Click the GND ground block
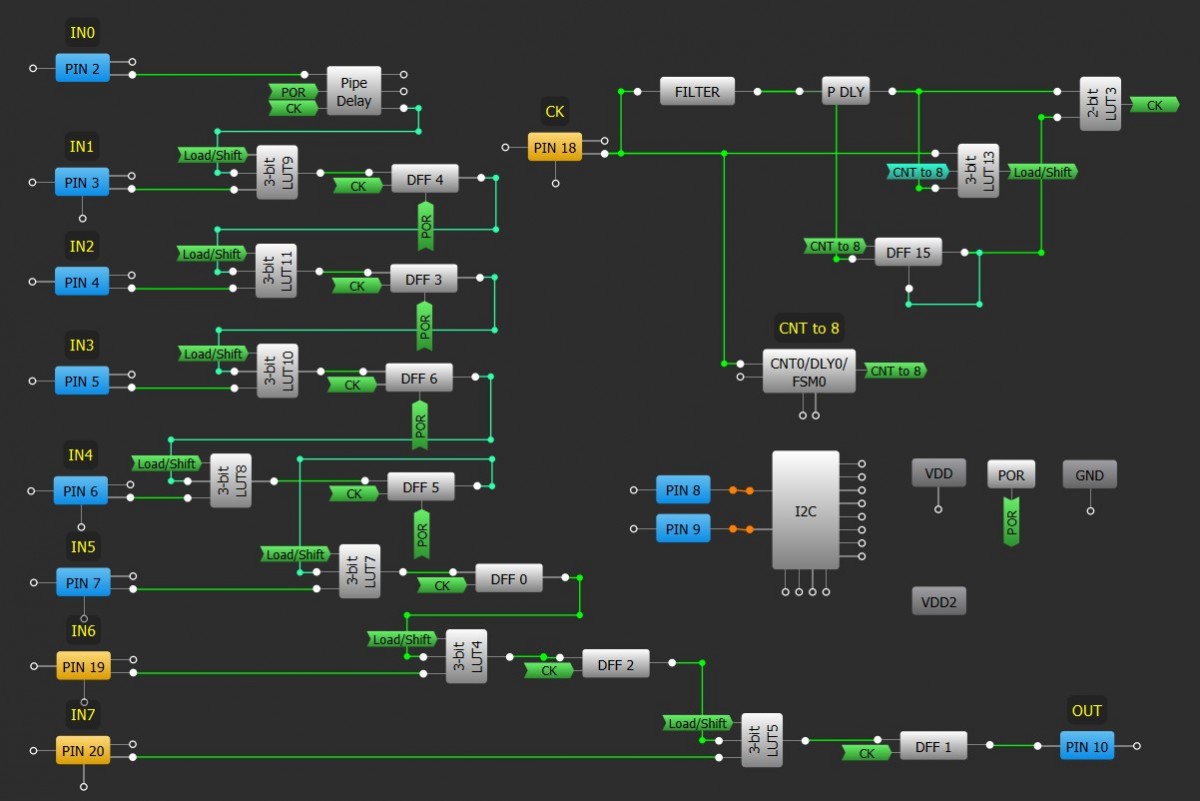Screen dimensions: 1200x801 click(x=1090, y=475)
